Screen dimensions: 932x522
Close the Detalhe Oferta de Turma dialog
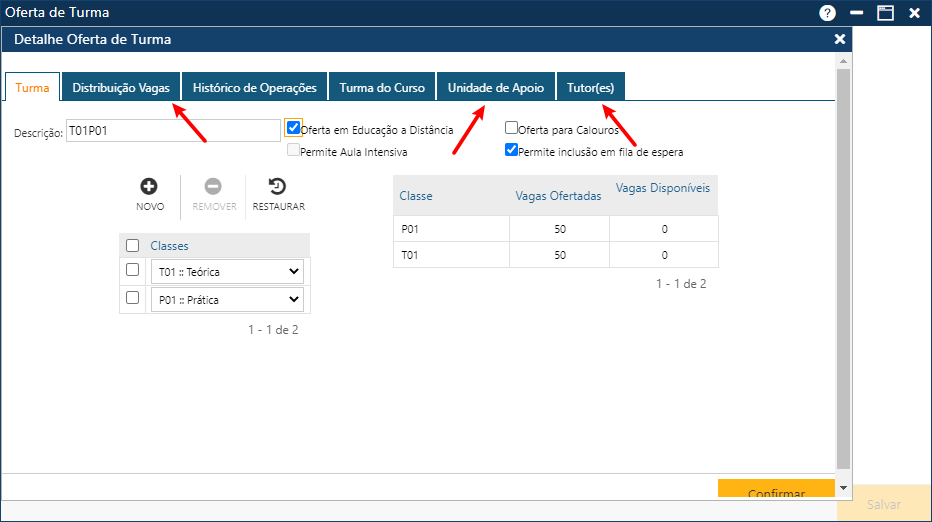[x=840, y=39]
